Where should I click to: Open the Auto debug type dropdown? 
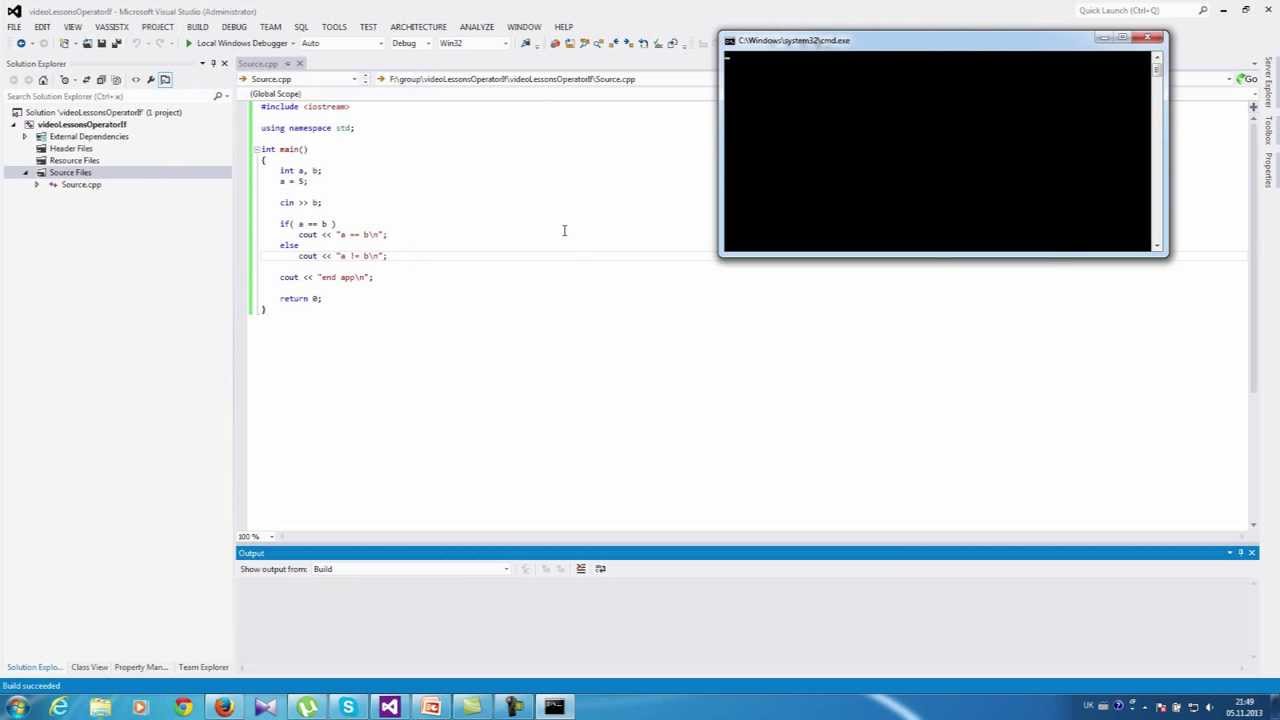click(x=341, y=43)
